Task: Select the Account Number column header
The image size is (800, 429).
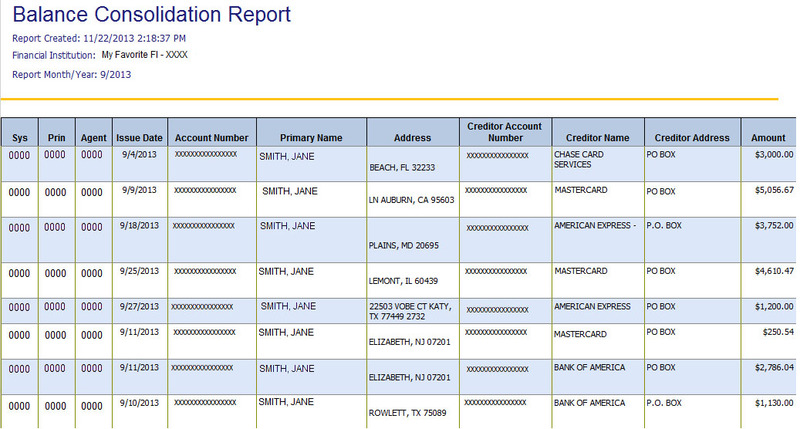Action: click(211, 138)
